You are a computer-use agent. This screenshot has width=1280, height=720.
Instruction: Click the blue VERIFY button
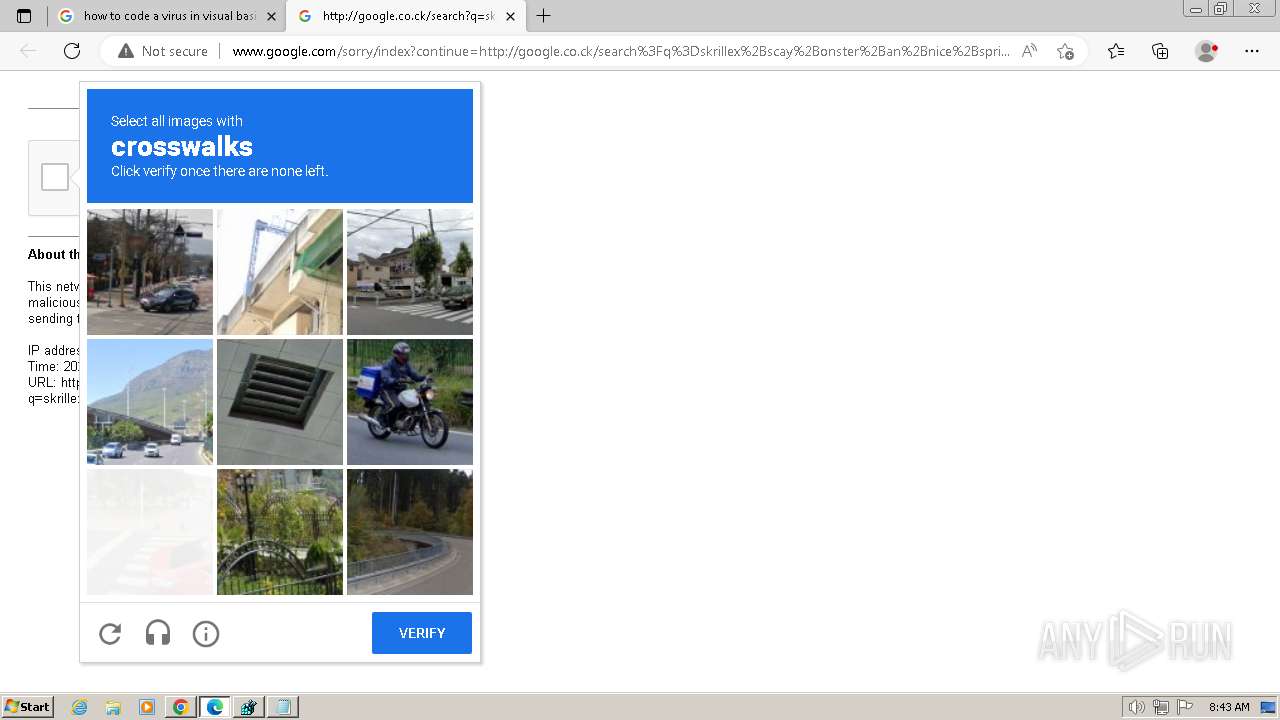click(x=422, y=633)
